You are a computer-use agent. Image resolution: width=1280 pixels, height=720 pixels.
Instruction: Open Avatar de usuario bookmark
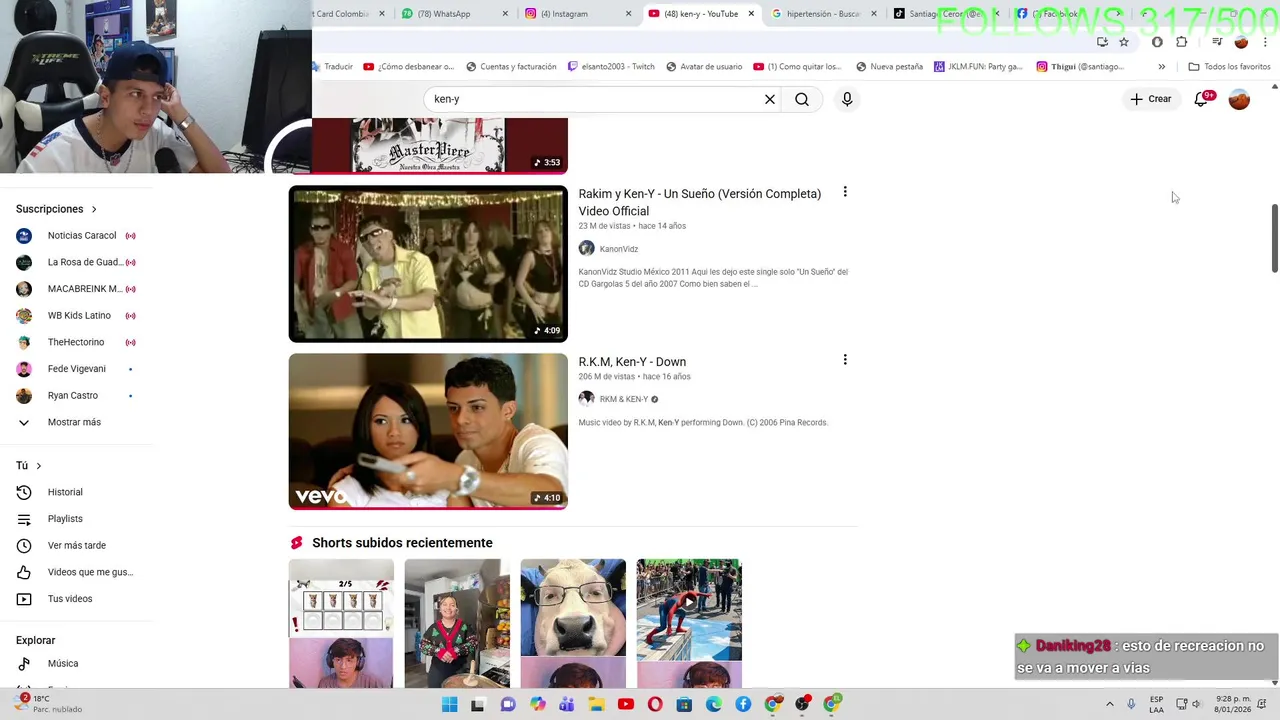tap(704, 67)
